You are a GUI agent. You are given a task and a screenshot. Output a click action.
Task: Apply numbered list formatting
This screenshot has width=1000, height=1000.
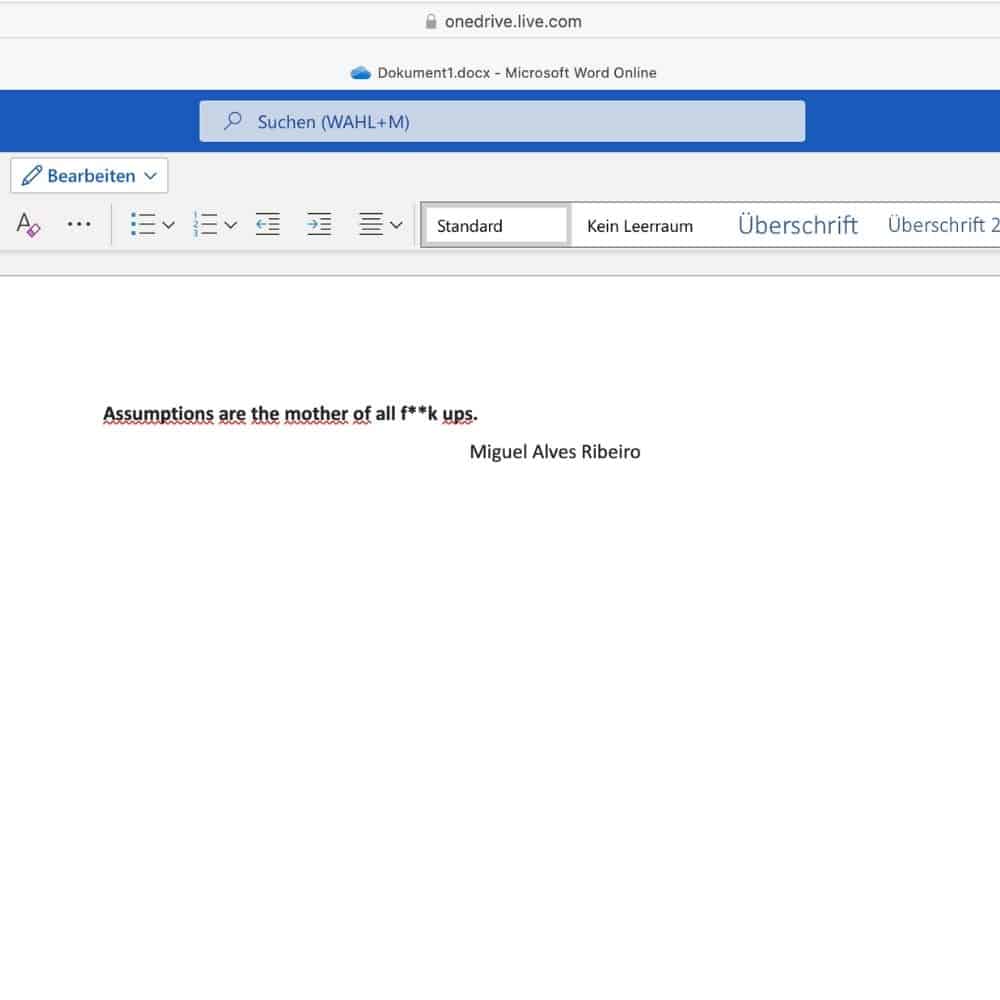205,224
